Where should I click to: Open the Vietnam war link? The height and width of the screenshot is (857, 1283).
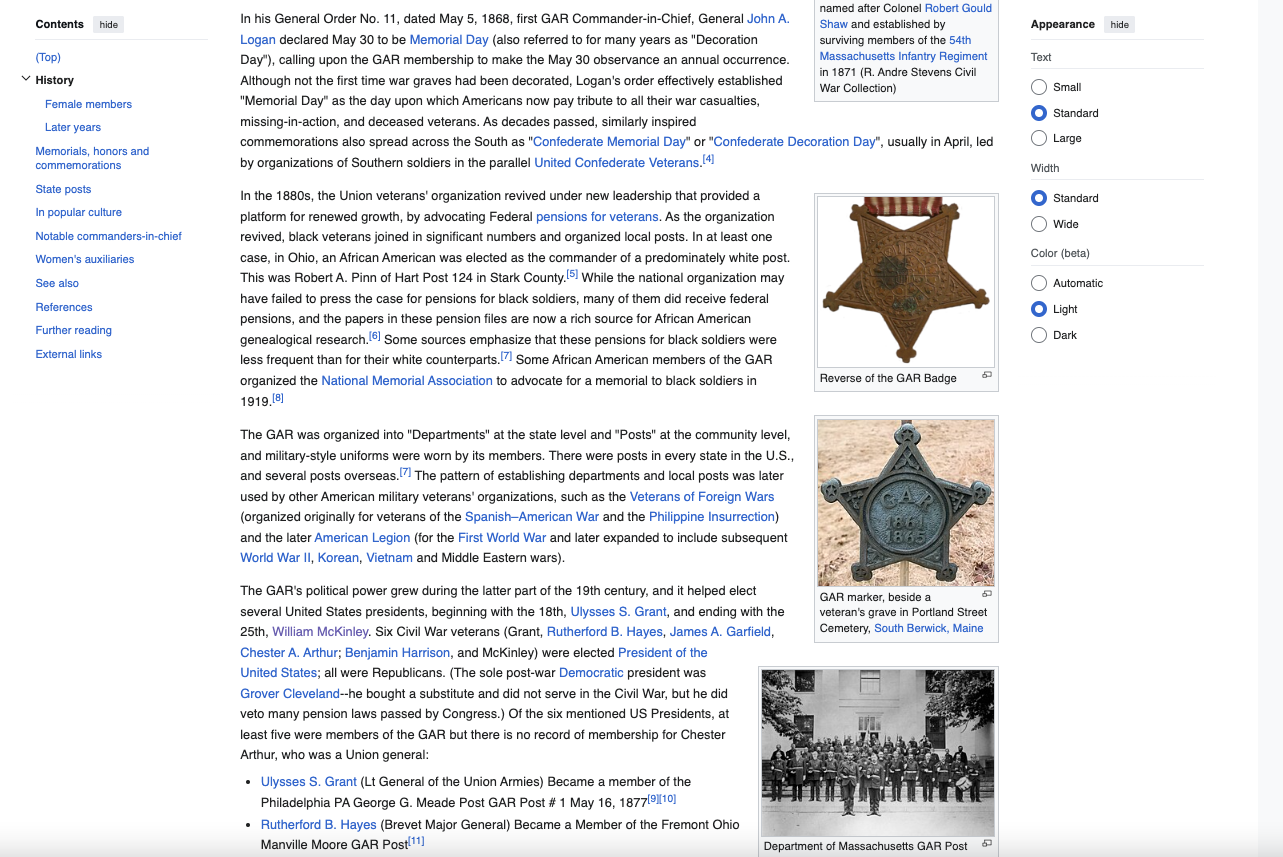click(389, 557)
